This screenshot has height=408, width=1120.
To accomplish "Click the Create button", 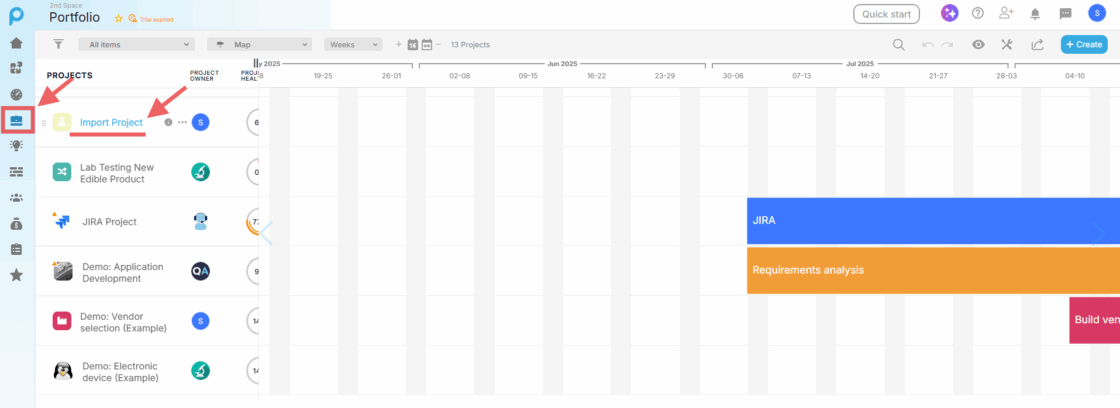I will (x=1083, y=44).
